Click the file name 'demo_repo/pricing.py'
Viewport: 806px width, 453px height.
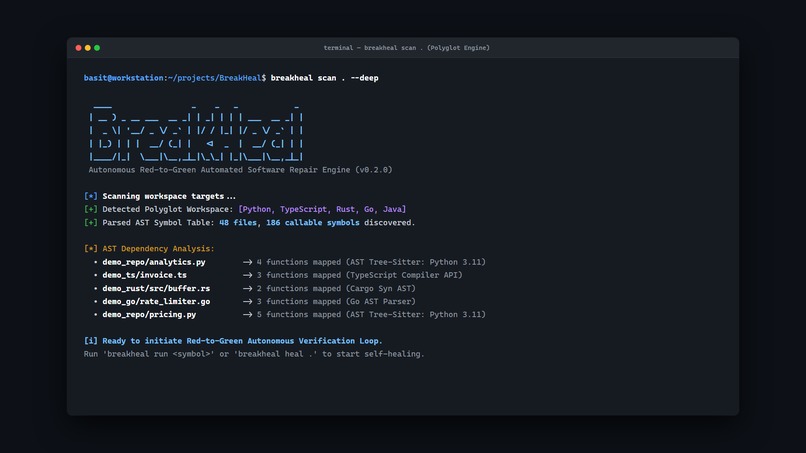(x=149, y=315)
